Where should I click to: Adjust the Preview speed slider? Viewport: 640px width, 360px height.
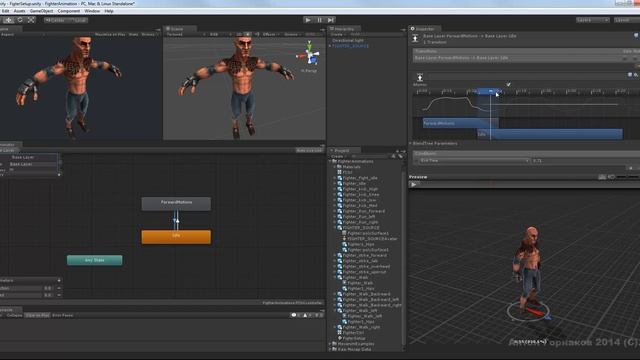coord(628,177)
